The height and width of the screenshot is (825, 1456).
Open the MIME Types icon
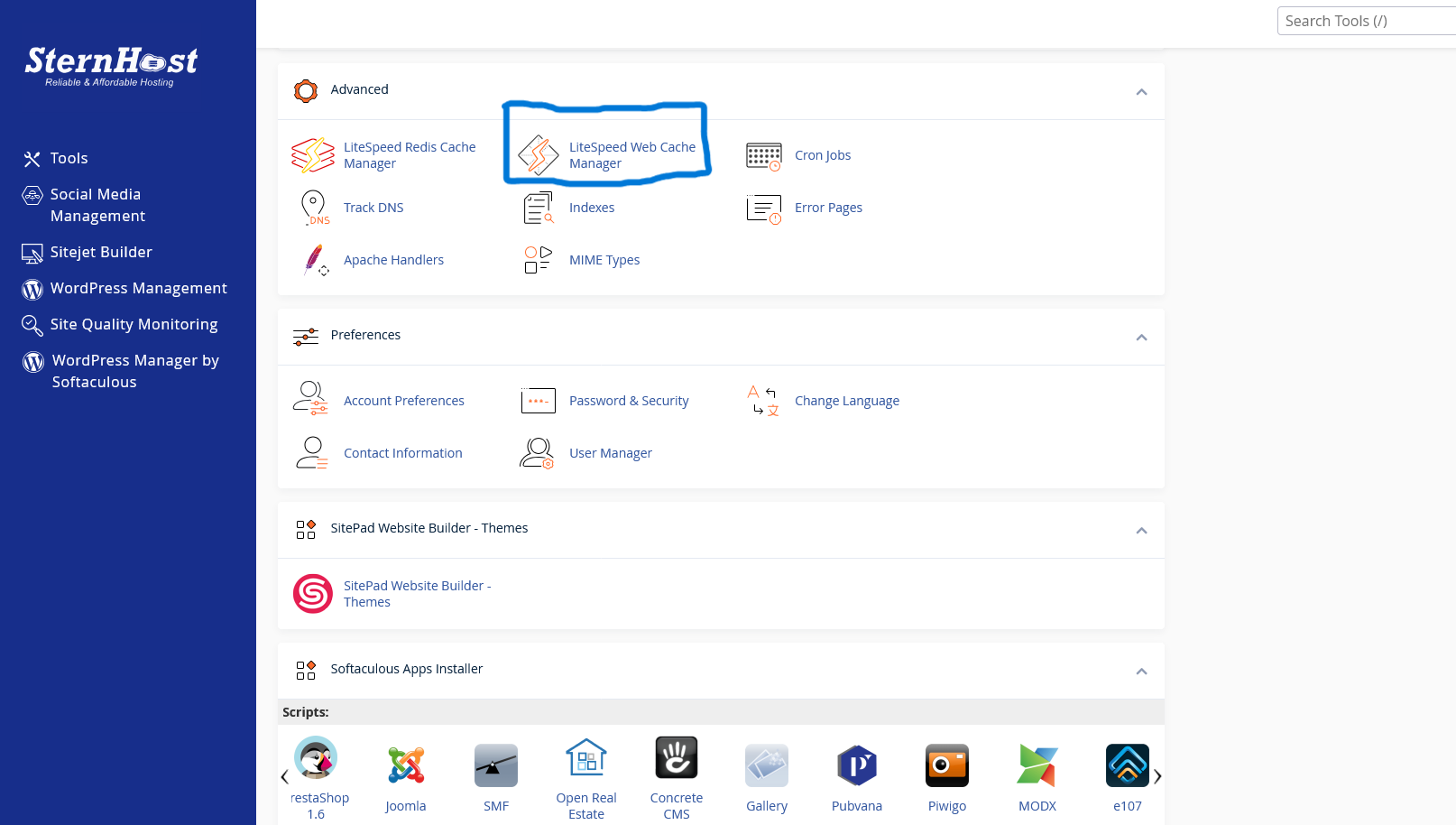[x=539, y=260]
